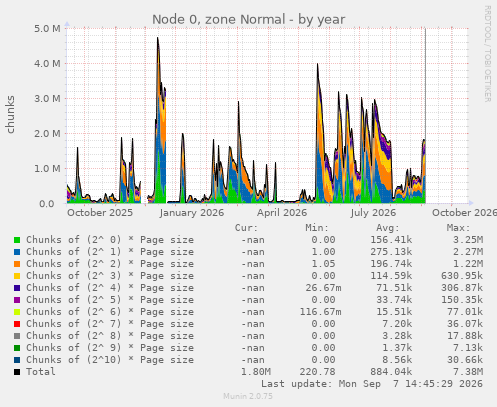
Task: Click the 'April 2026' x-axis label
Action: coord(282,213)
